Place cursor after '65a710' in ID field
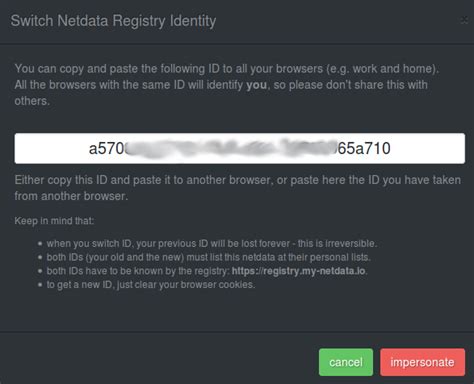 point(391,148)
